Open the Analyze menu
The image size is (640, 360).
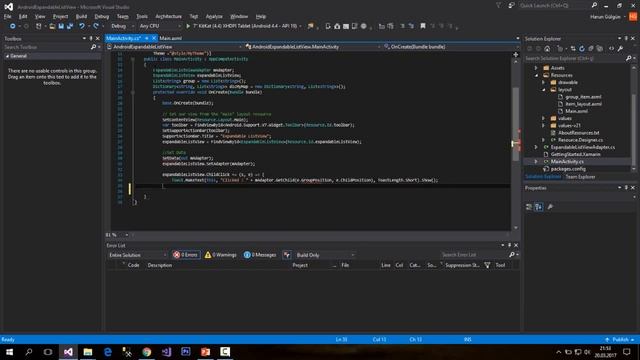tap(214, 16)
